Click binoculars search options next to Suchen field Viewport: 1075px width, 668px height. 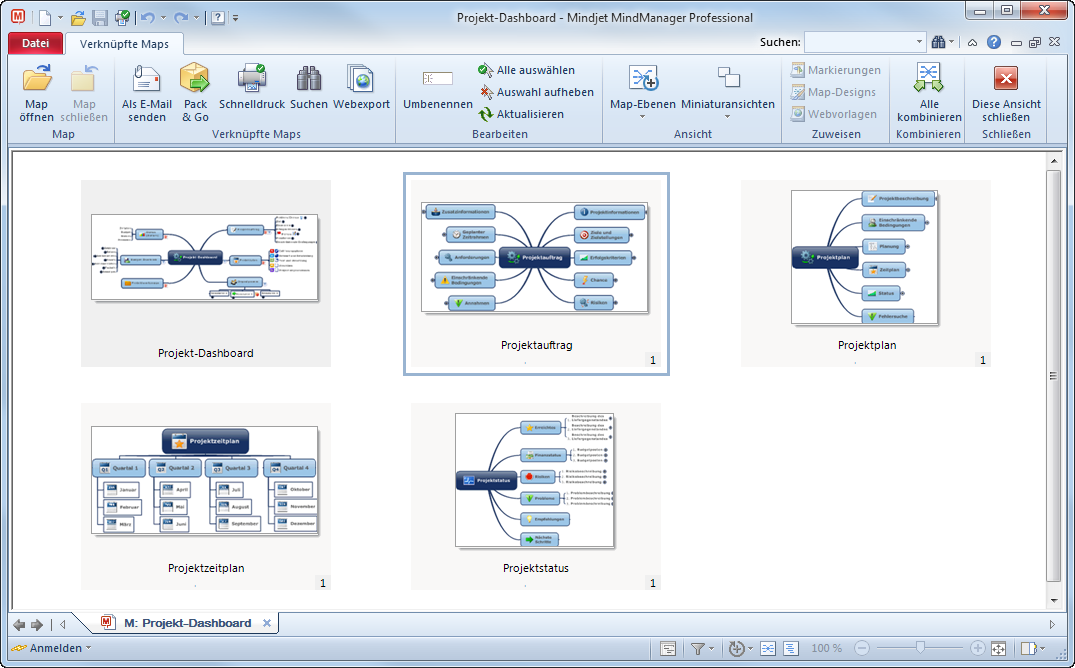point(939,43)
